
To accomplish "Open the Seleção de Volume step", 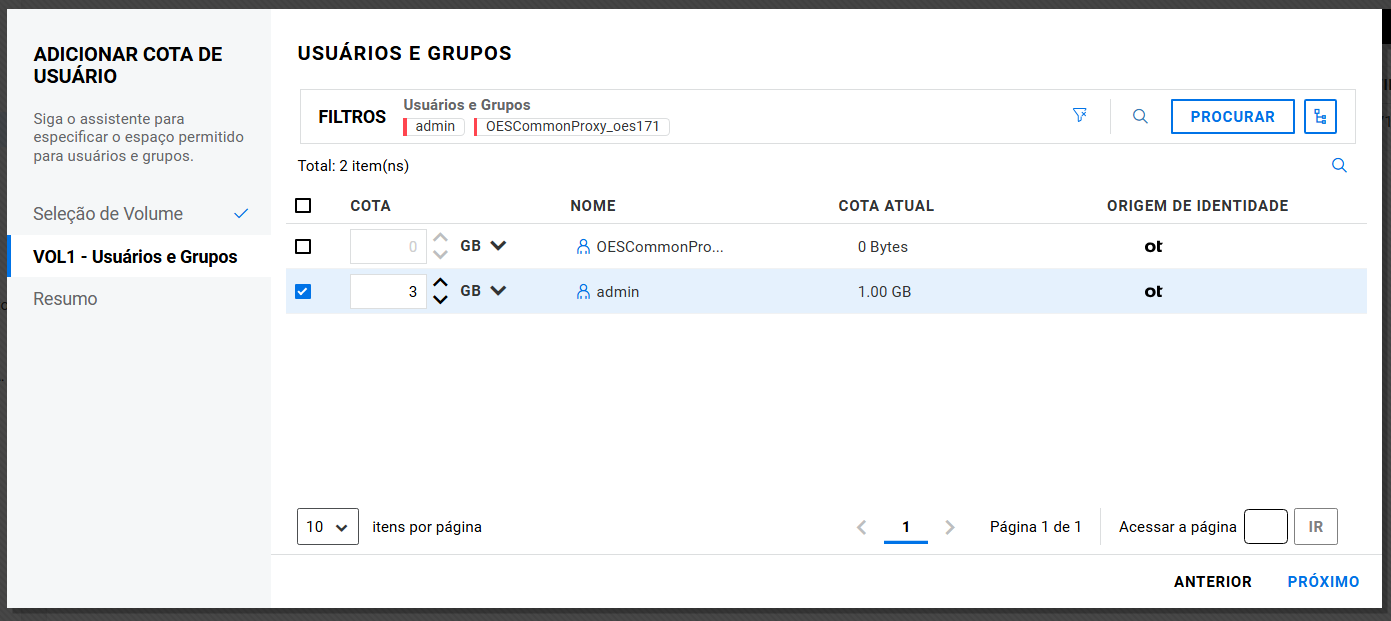I will coord(108,214).
